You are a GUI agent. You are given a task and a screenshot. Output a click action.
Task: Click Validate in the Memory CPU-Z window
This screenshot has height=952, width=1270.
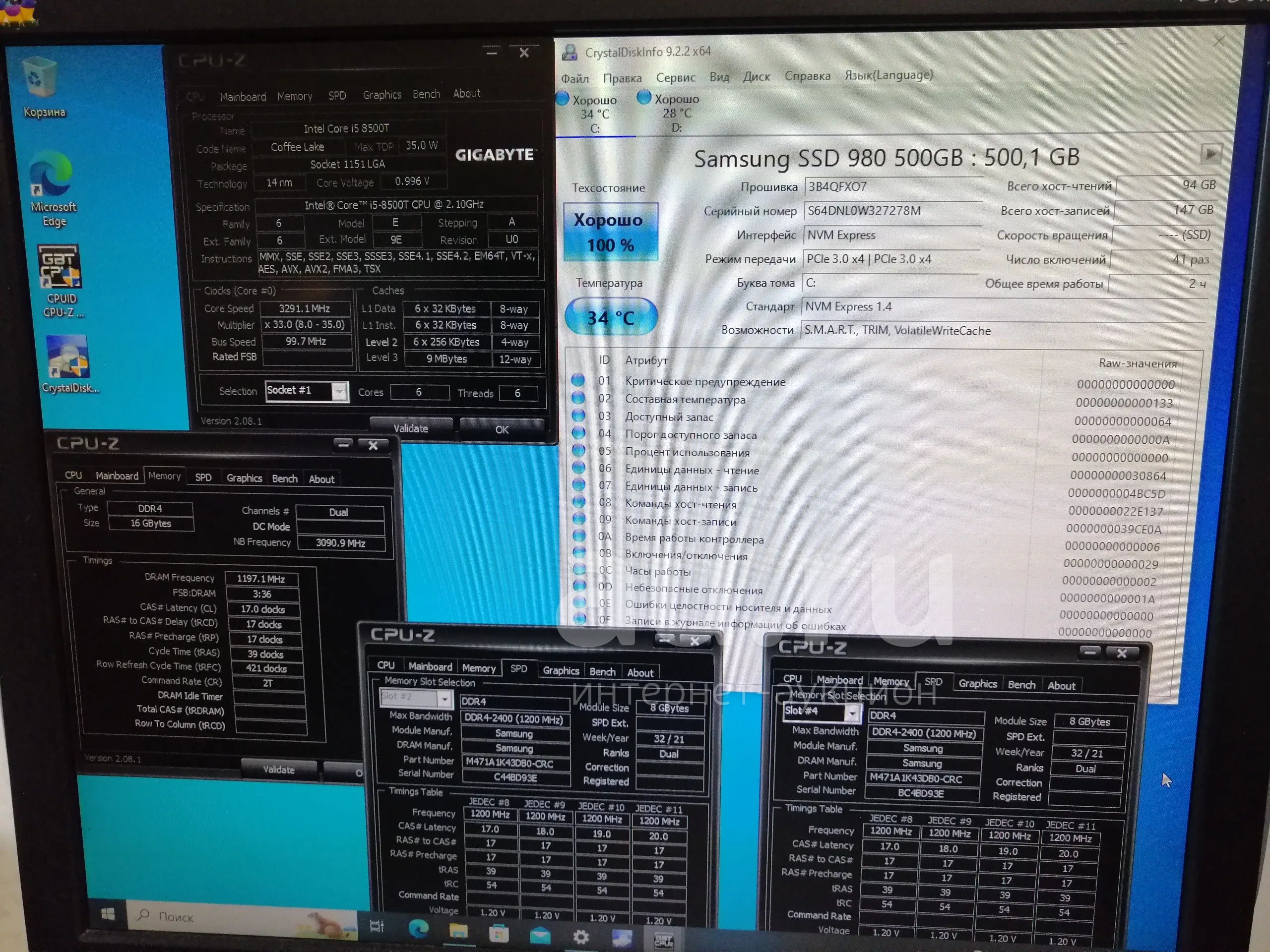point(278,770)
